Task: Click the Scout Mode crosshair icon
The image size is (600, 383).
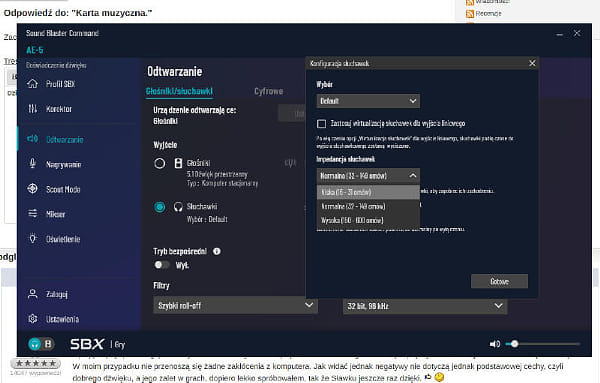Action: click(x=33, y=189)
